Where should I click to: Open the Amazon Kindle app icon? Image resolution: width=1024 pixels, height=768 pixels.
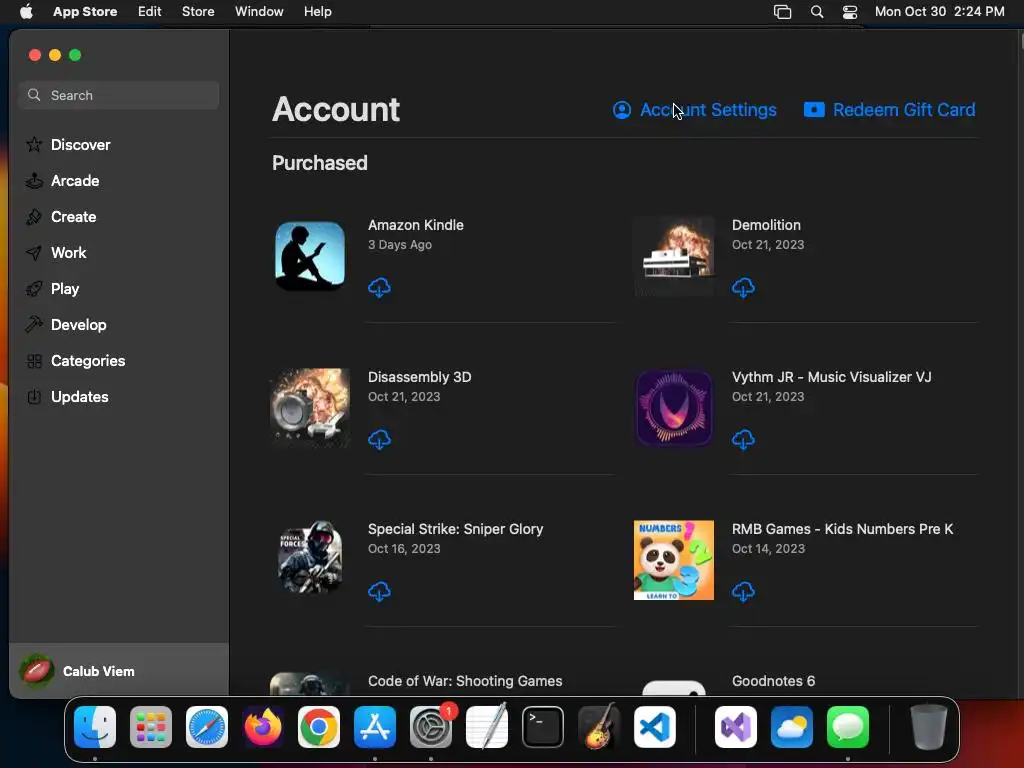pos(310,256)
